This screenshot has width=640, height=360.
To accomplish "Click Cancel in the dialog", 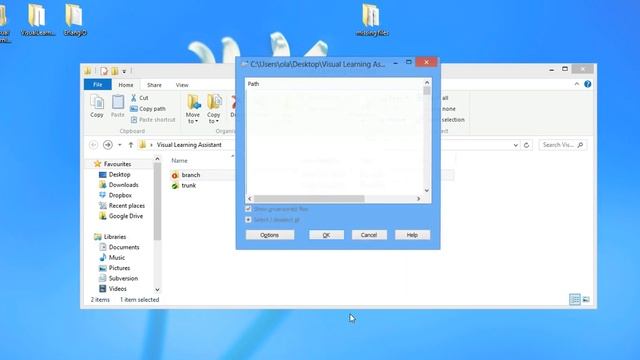I will click(x=369, y=235).
